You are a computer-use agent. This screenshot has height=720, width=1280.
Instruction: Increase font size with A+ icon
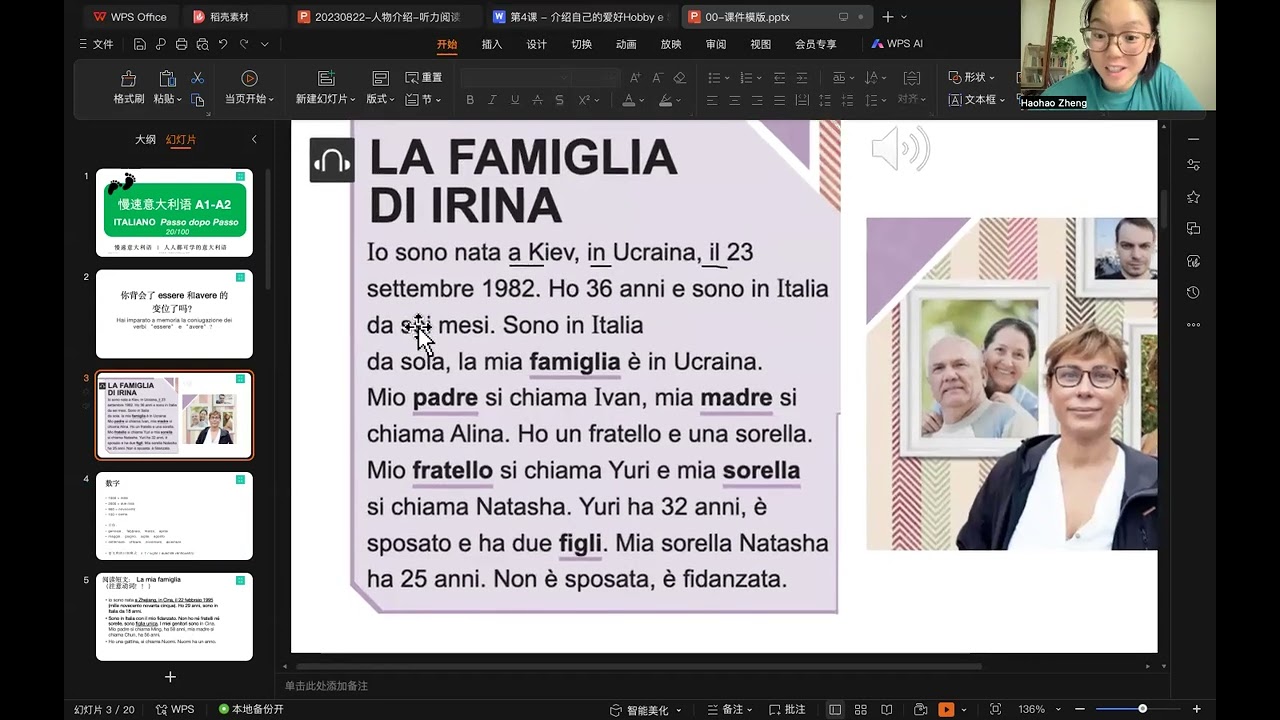(635, 77)
